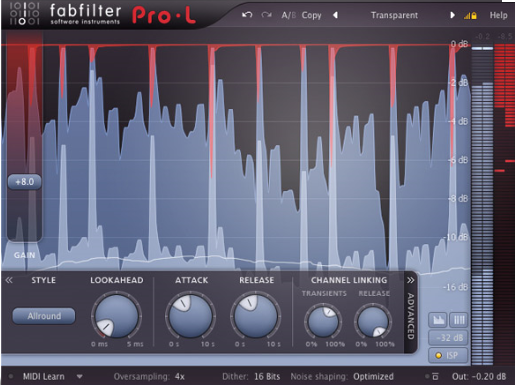This screenshot has height=385, width=515.
Task: Click the Out -0.20 dB value field
Action: point(479,377)
